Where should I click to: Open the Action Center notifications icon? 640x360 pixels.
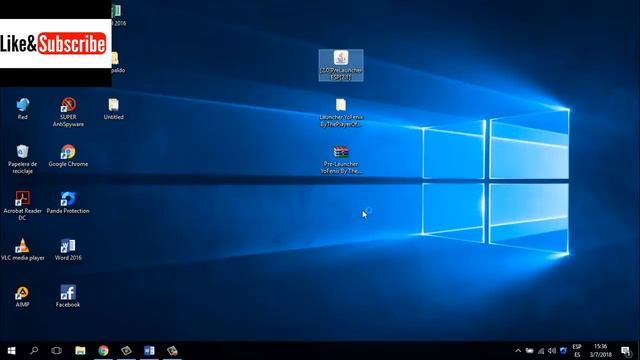point(626,351)
